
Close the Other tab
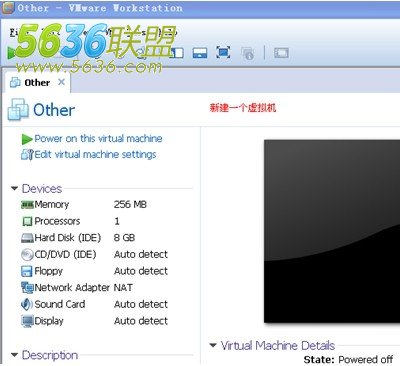click(61, 82)
